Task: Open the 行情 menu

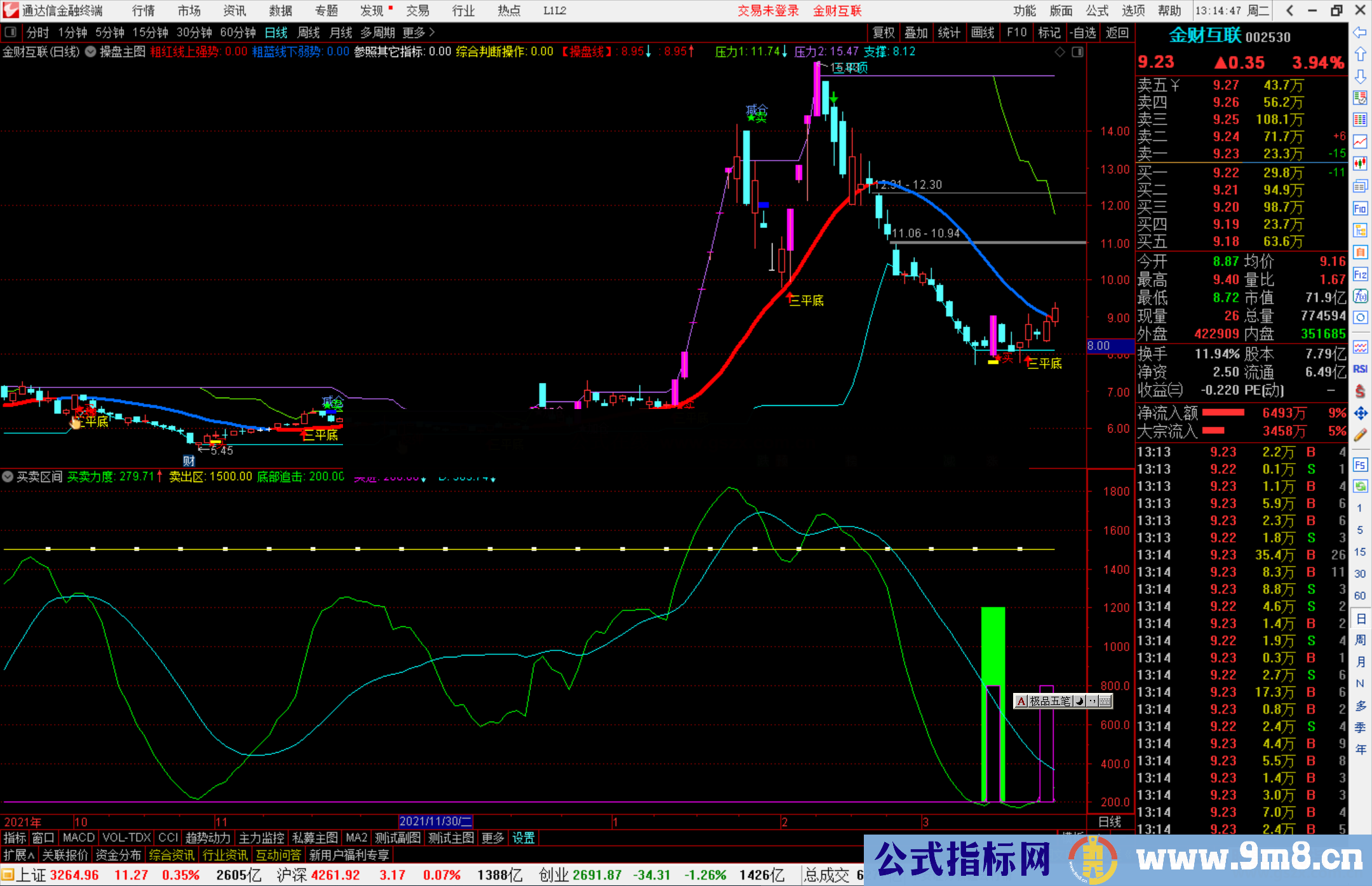Action: (143, 11)
